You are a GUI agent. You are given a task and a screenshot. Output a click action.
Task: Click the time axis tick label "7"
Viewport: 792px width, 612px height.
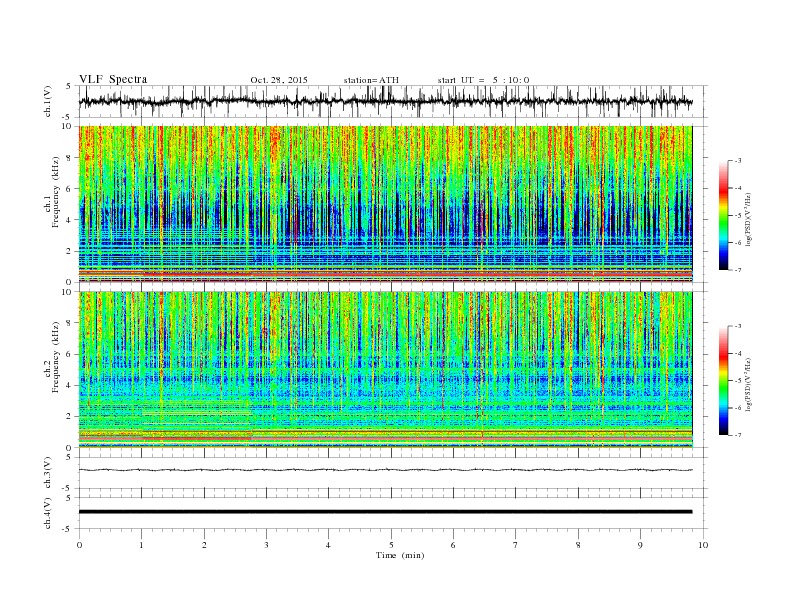(516, 545)
